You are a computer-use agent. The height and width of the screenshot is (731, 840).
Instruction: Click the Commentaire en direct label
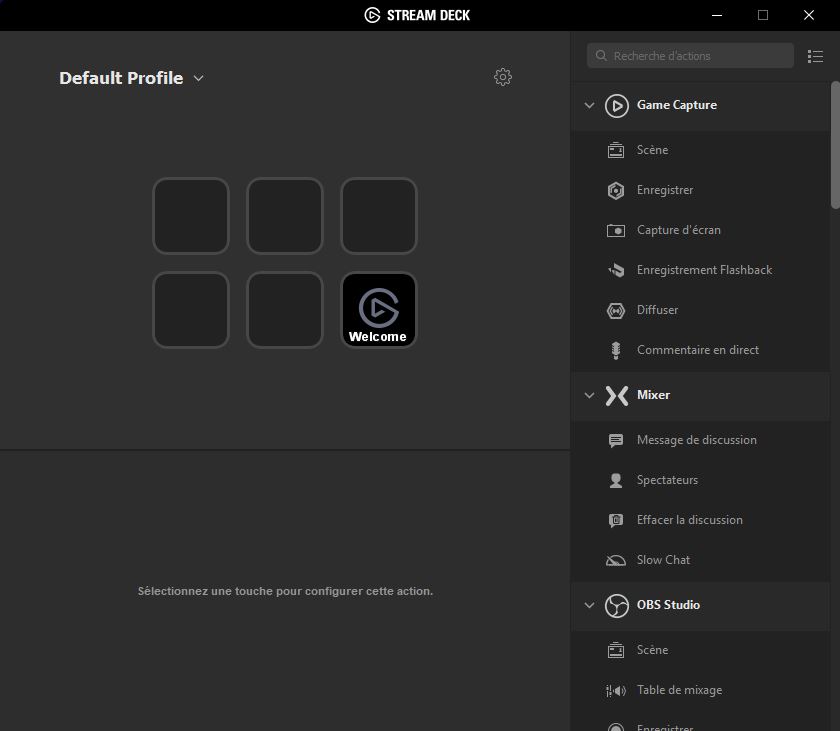click(698, 350)
